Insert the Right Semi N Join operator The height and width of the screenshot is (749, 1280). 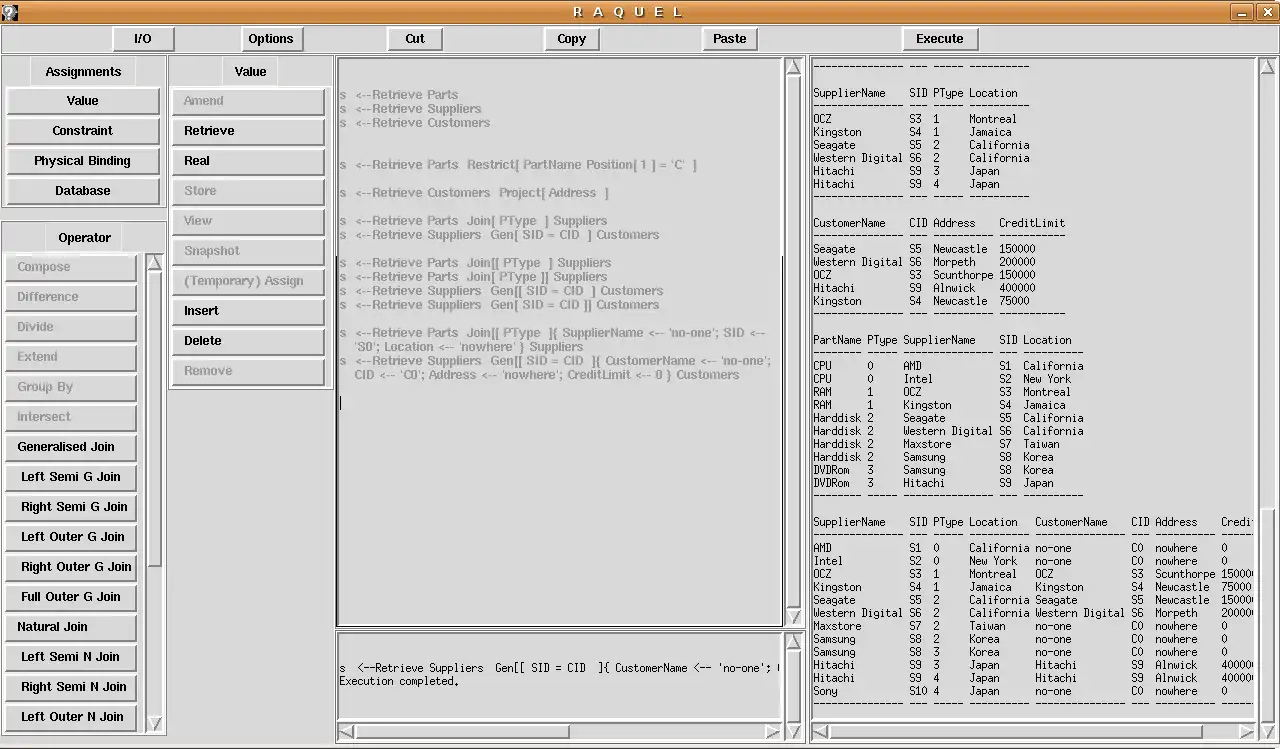[x=71, y=687]
